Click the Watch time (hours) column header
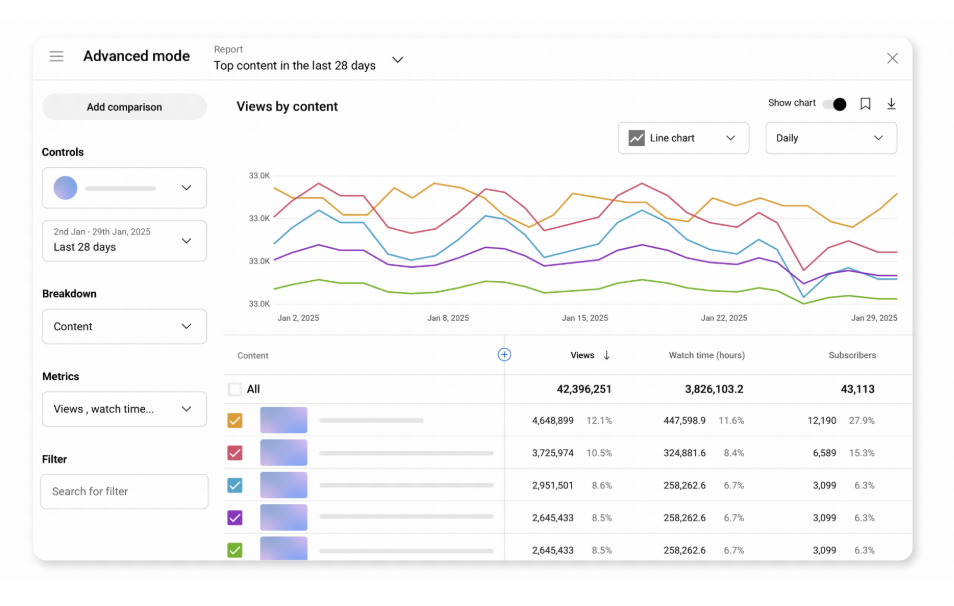954x606 pixels. (x=706, y=355)
